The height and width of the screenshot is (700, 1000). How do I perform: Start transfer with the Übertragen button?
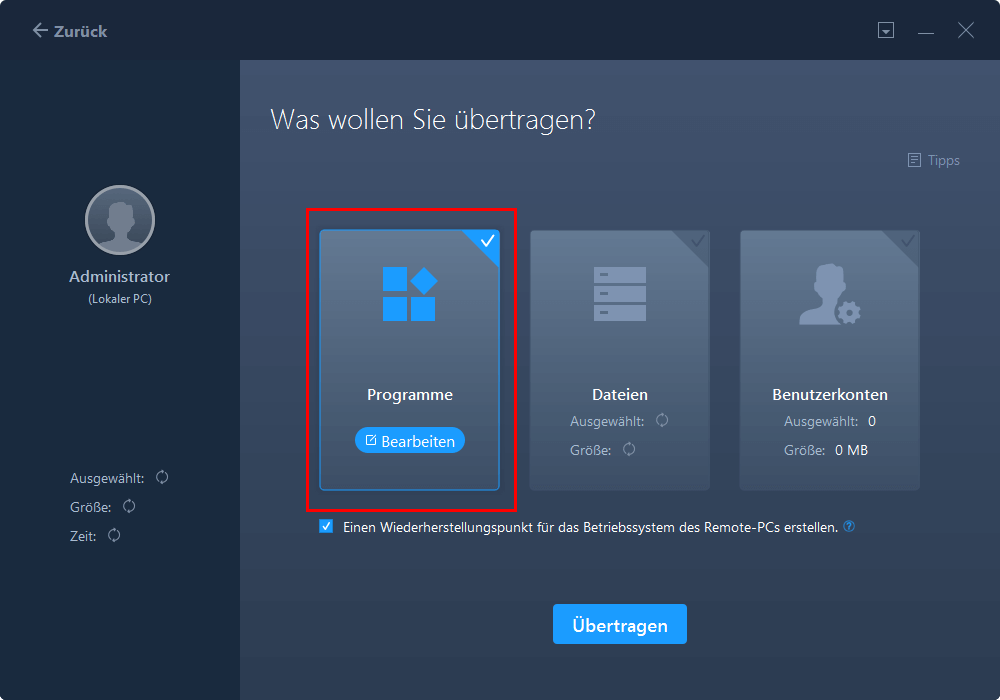[x=620, y=624]
